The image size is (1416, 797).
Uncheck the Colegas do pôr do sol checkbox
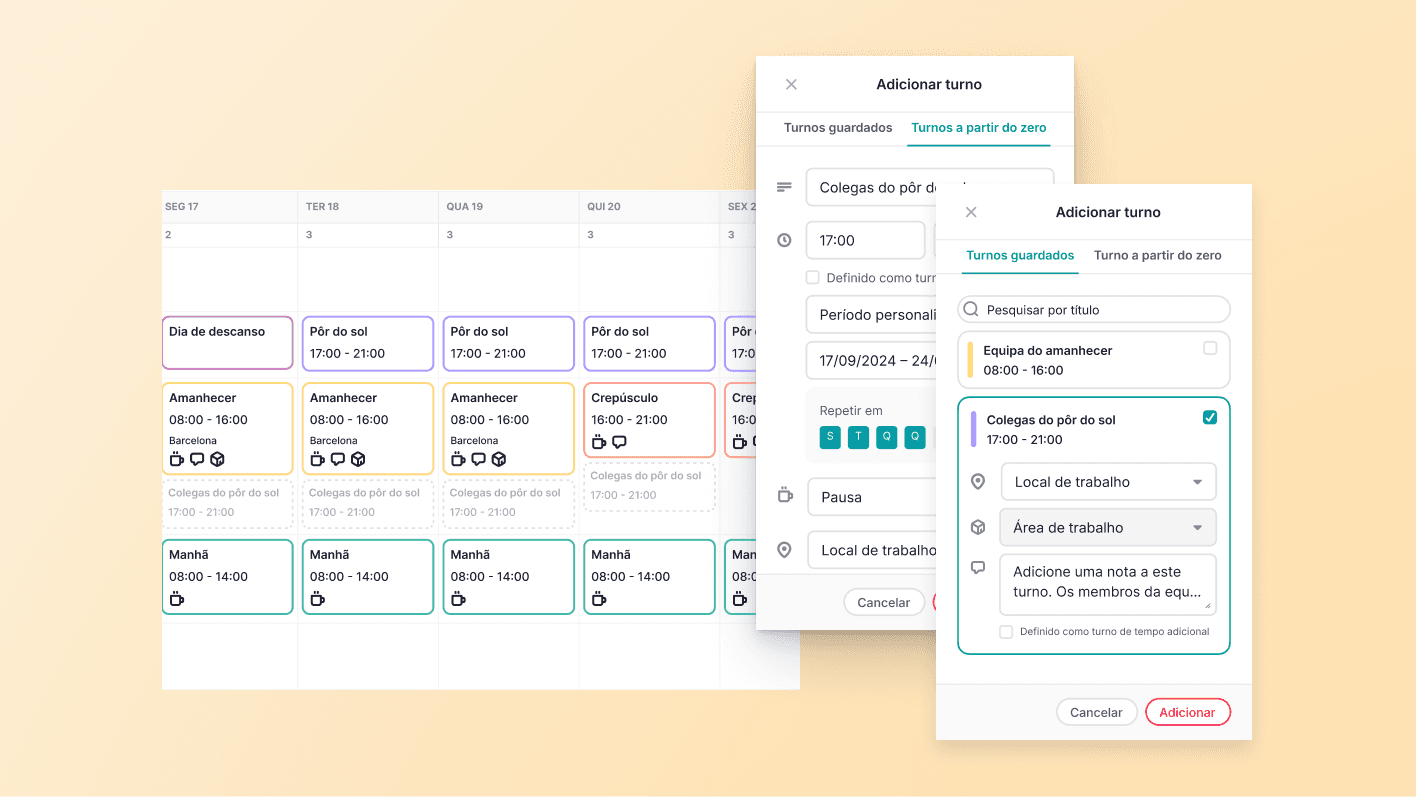(x=1210, y=418)
